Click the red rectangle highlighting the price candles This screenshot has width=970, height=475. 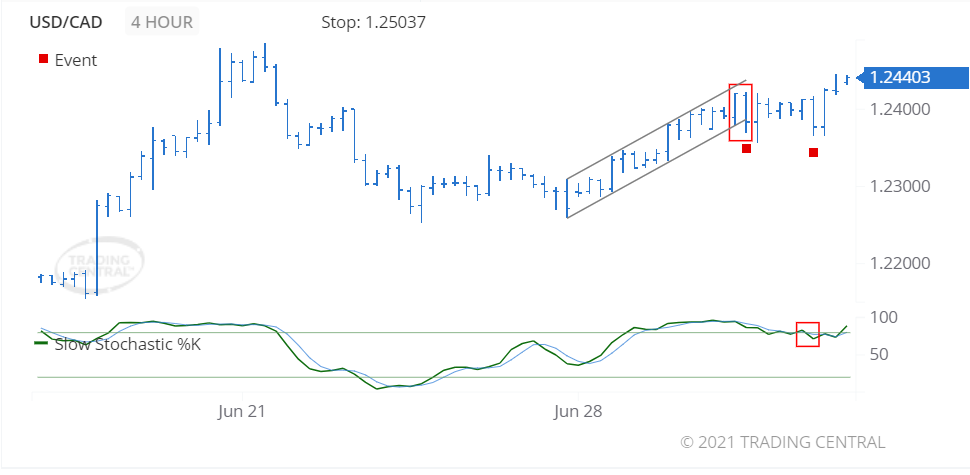click(x=740, y=111)
